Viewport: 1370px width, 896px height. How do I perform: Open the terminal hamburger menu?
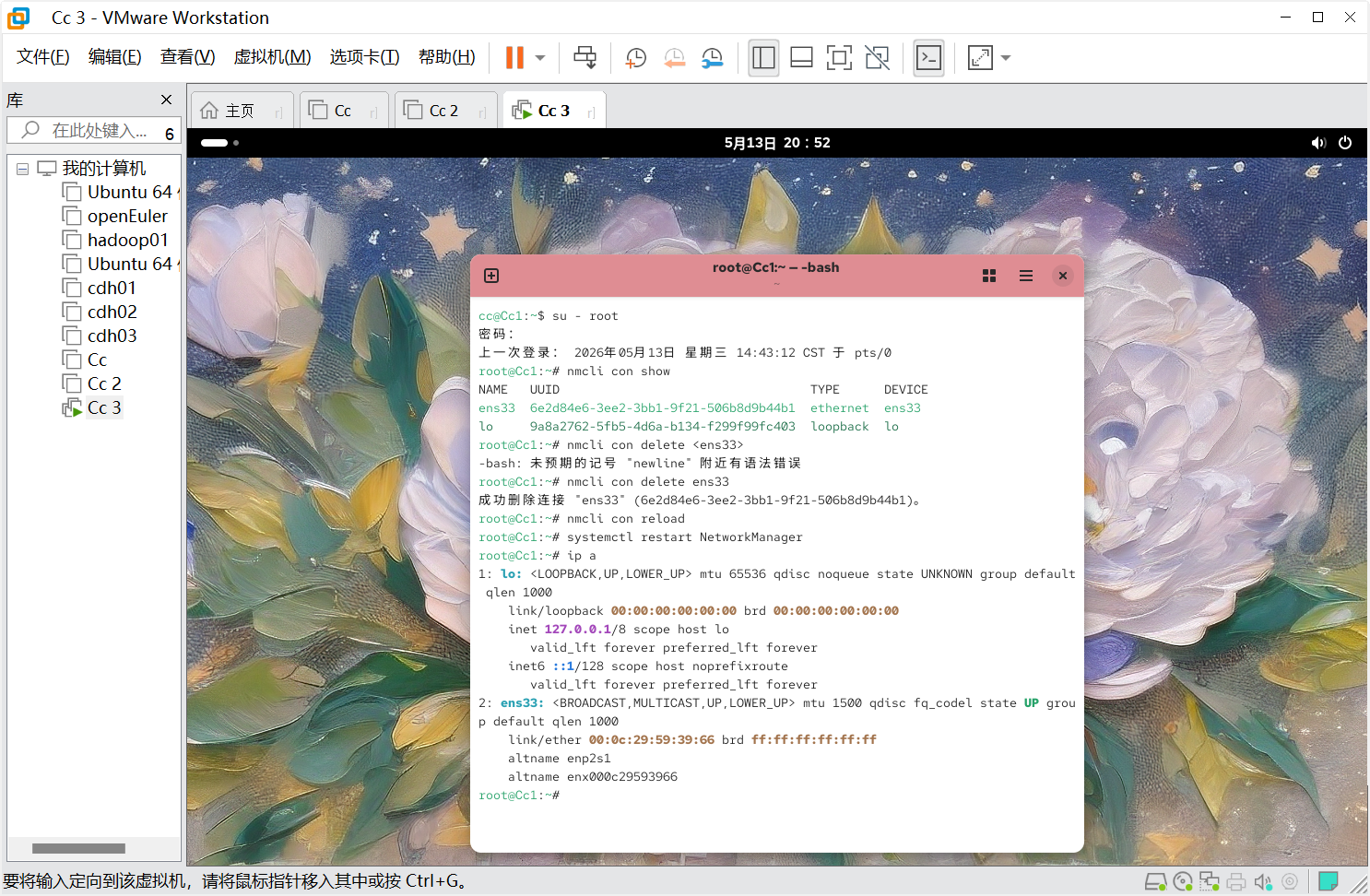[x=1026, y=276]
